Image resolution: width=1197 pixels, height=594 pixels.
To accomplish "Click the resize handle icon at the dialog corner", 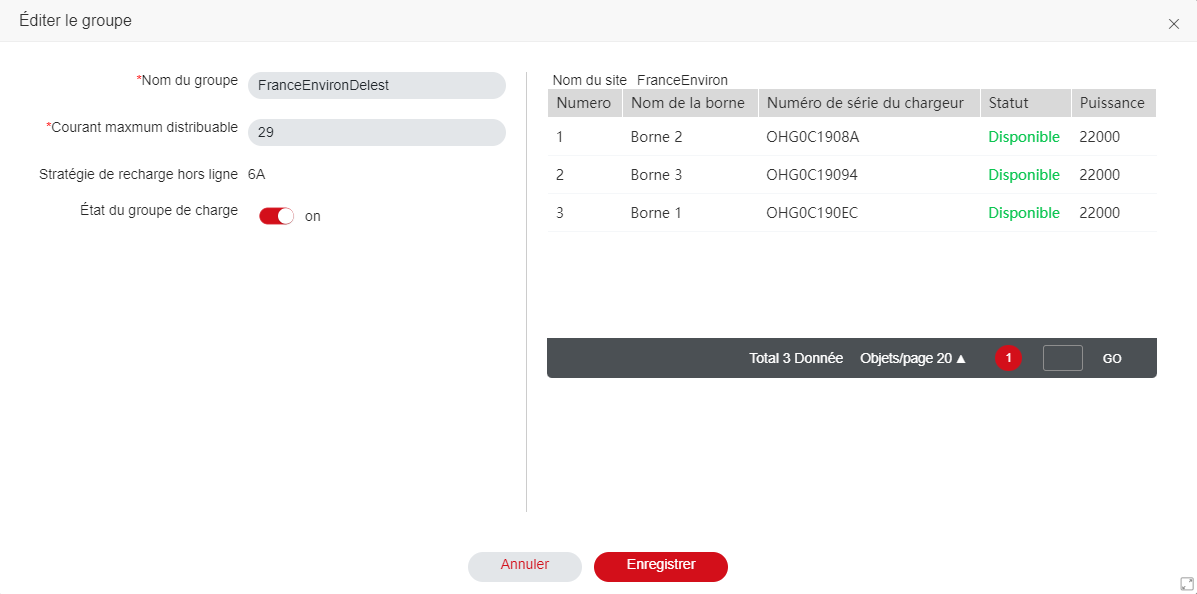I will point(1187,583).
